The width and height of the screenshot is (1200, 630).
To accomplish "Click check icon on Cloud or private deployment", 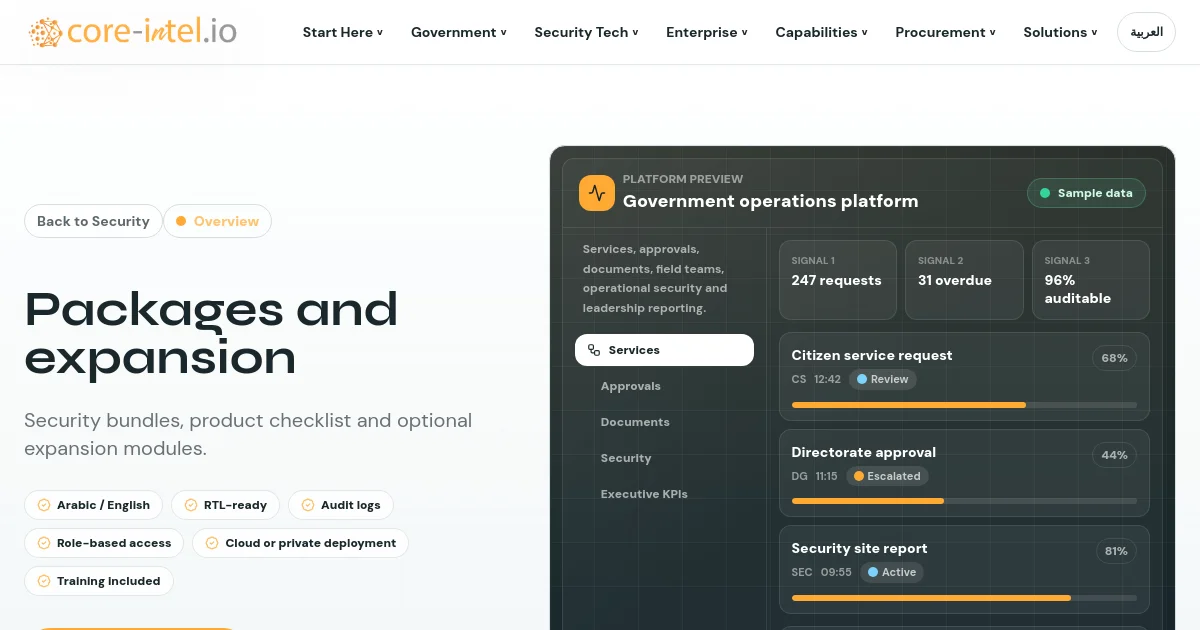I will [212, 543].
